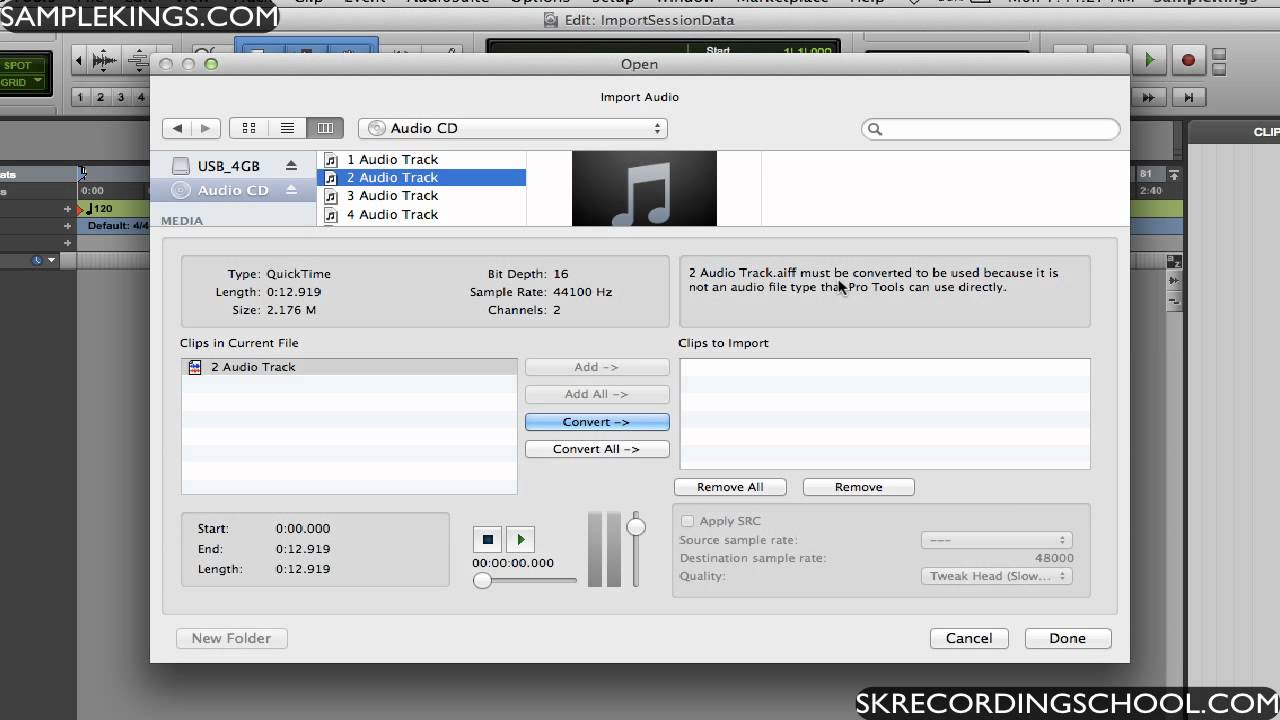This screenshot has height=720, width=1280.
Task: Select the 1 Audio Track file
Action: pos(421,159)
